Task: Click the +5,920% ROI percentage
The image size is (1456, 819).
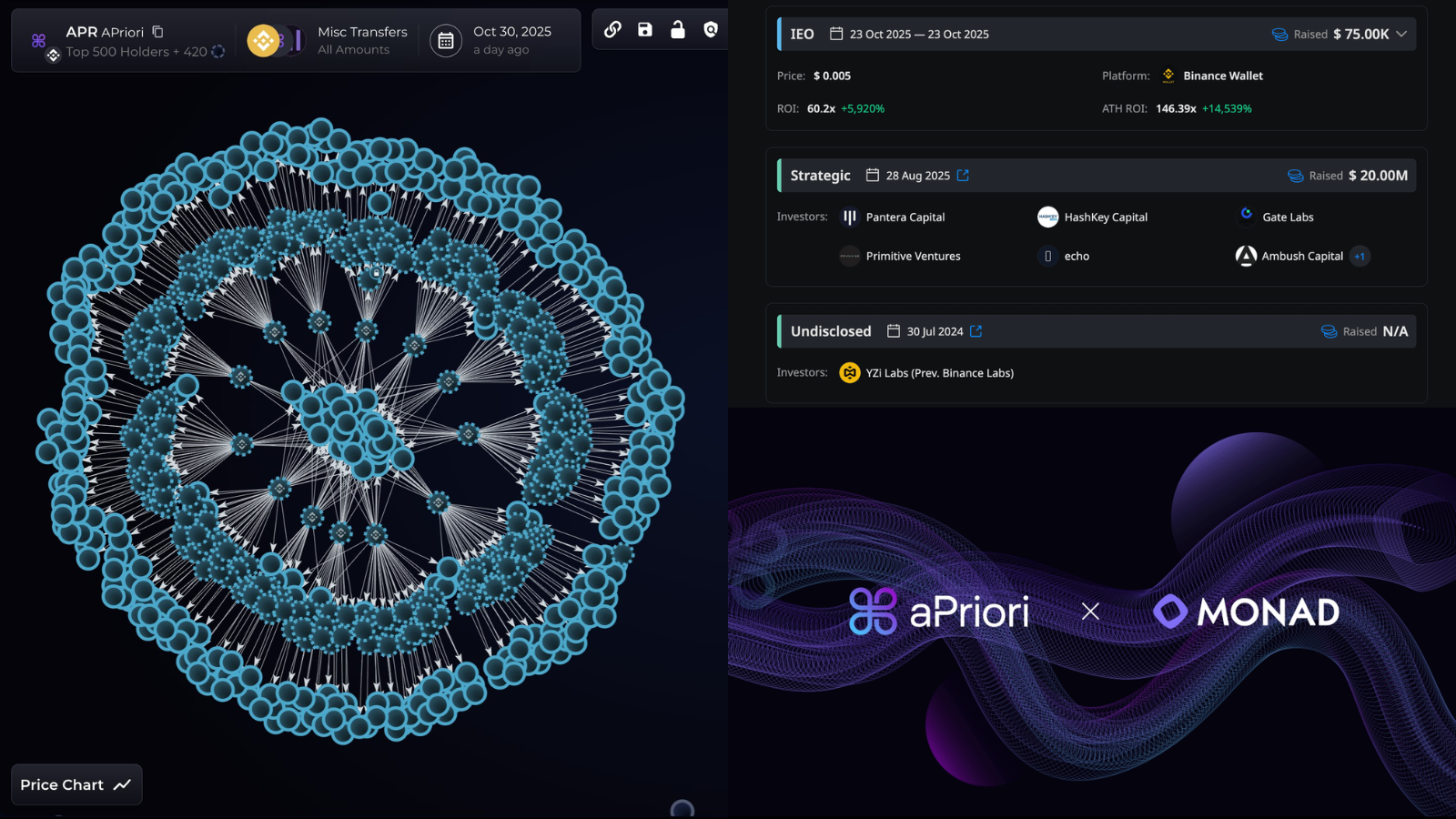Action: click(x=863, y=108)
